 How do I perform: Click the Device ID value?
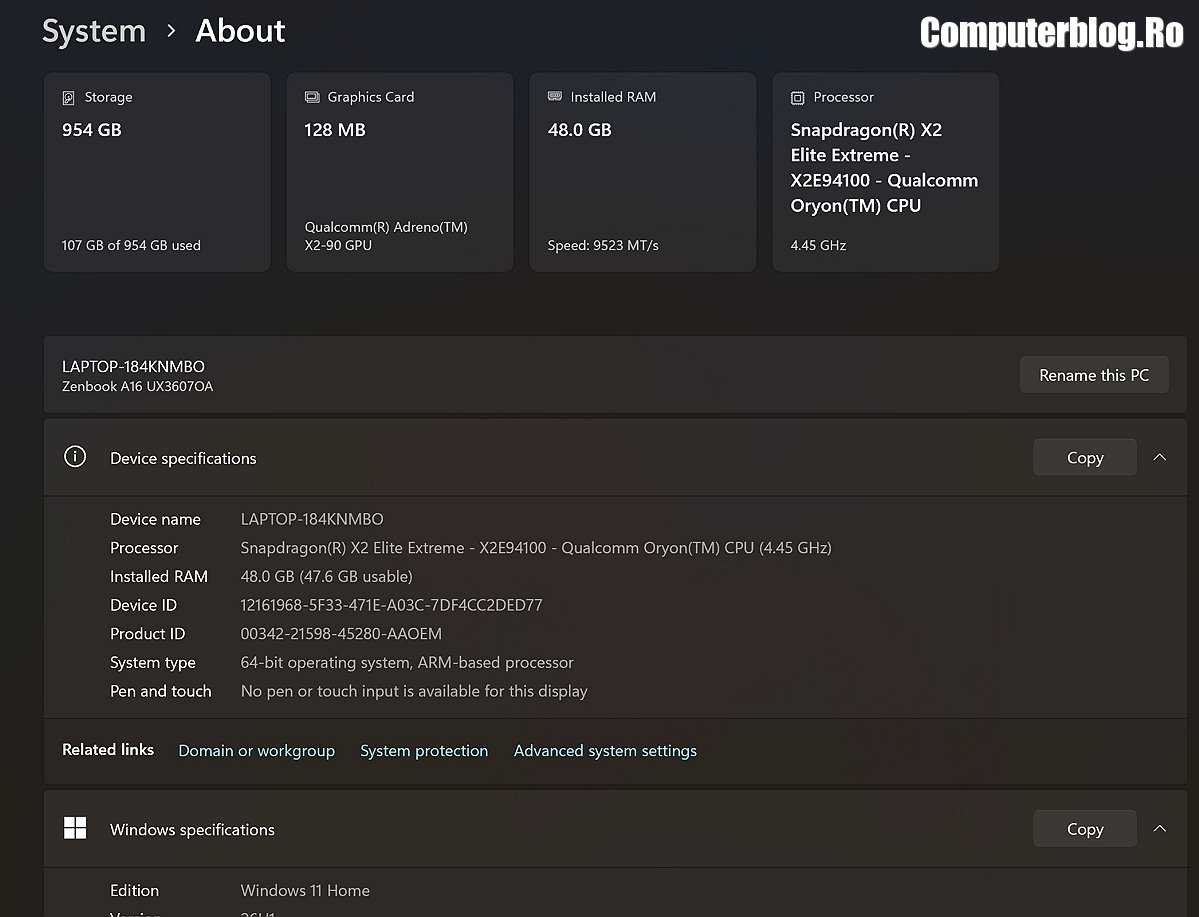click(391, 605)
